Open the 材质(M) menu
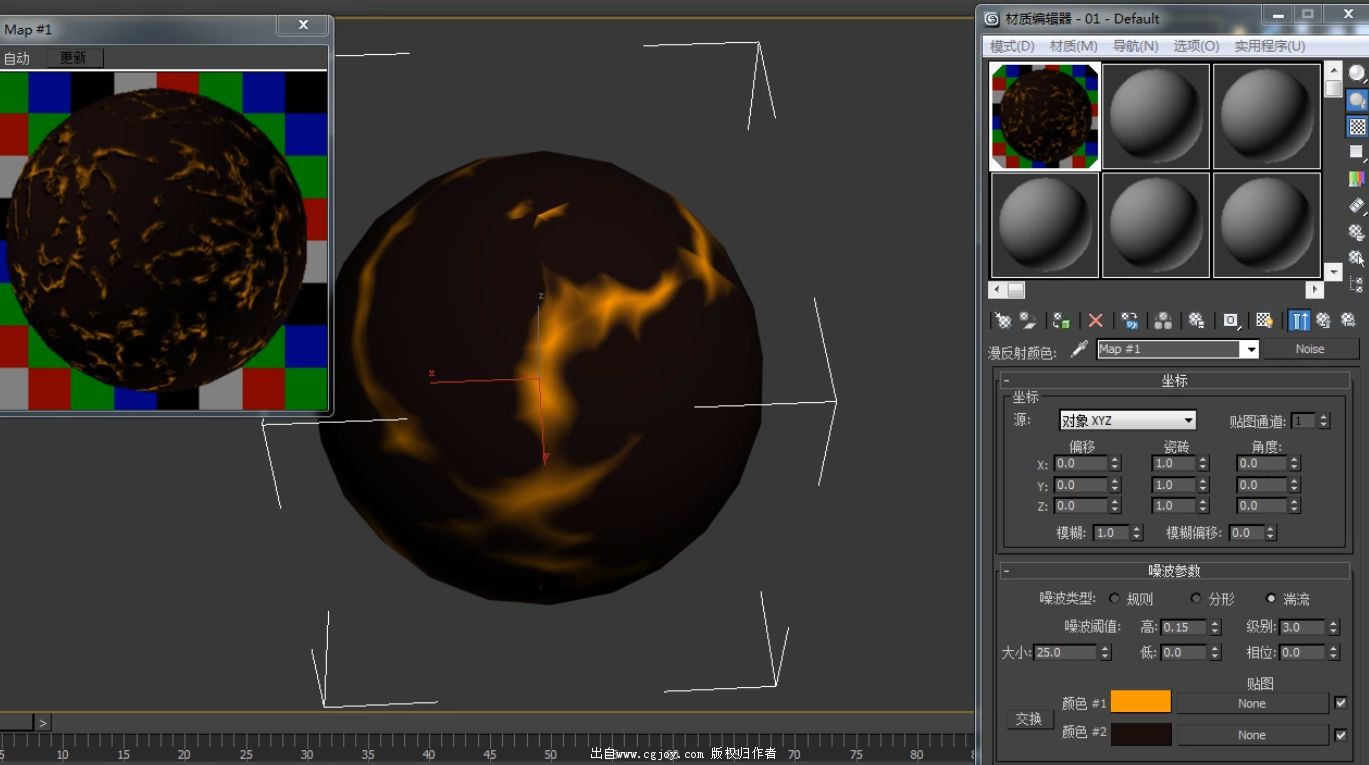This screenshot has width=1369, height=765. tap(1074, 46)
